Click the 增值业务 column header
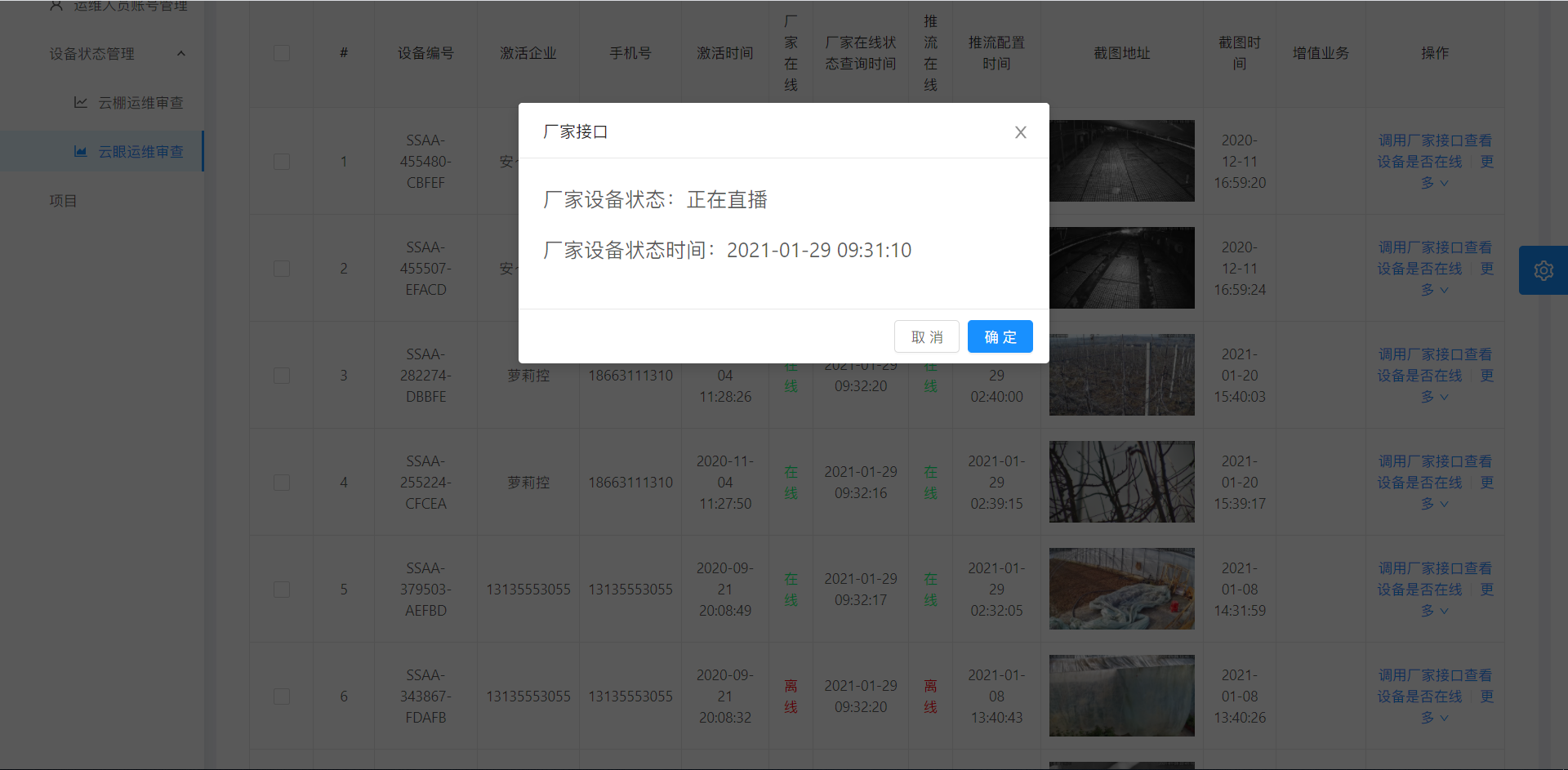The image size is (1568, 770). pos(1321,53)
